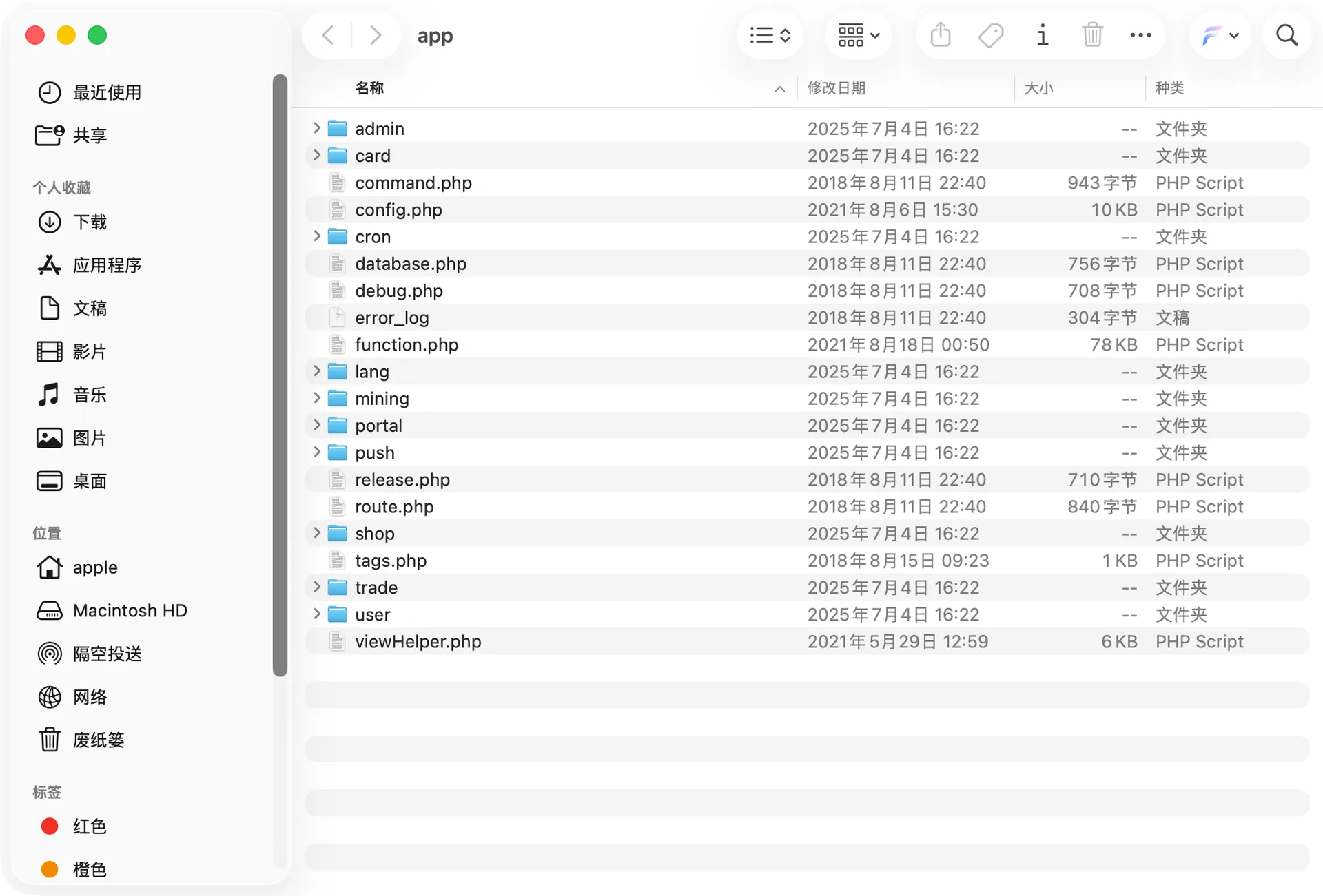Sort by the Date Modified column header
This screenshot has width=1323, height=896.
click(905, 88)
